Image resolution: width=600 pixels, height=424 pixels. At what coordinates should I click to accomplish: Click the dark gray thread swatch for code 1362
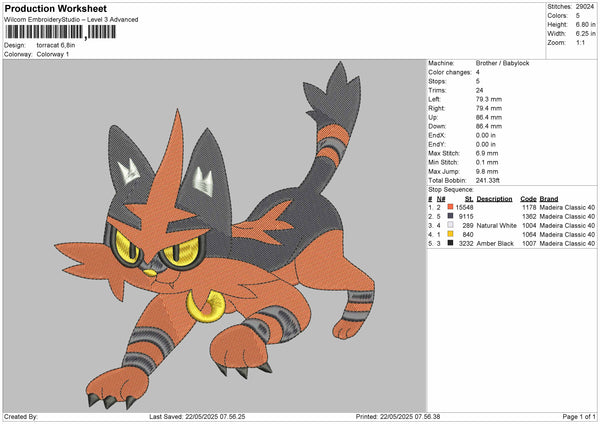tap(450, 216)
